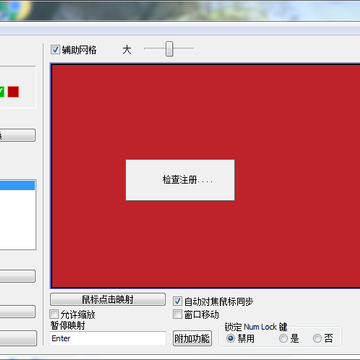Select the 否 Num Lock radio option
The width and height of the screenshot is (360, 360).
coord(317,339)
